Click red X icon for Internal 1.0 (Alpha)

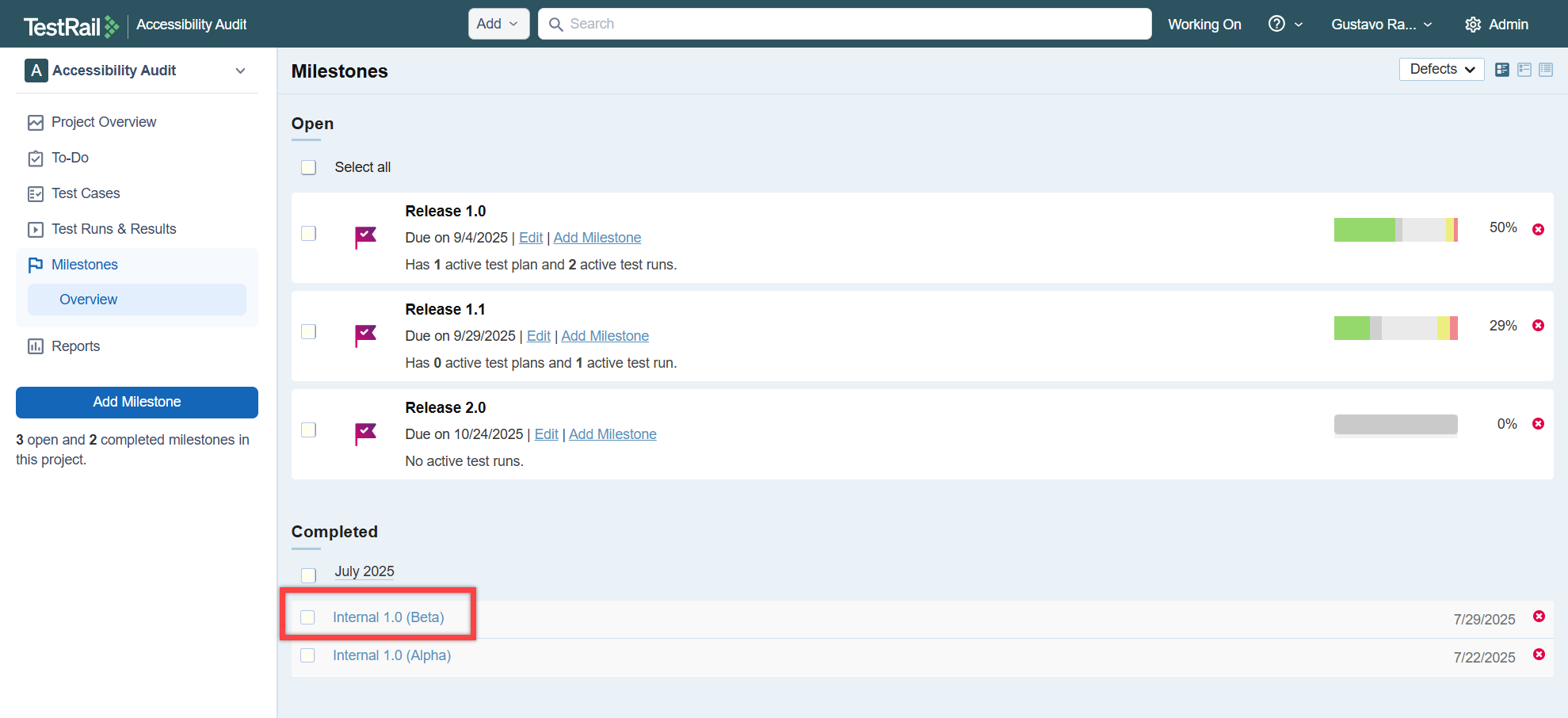tap(1538, 655)
